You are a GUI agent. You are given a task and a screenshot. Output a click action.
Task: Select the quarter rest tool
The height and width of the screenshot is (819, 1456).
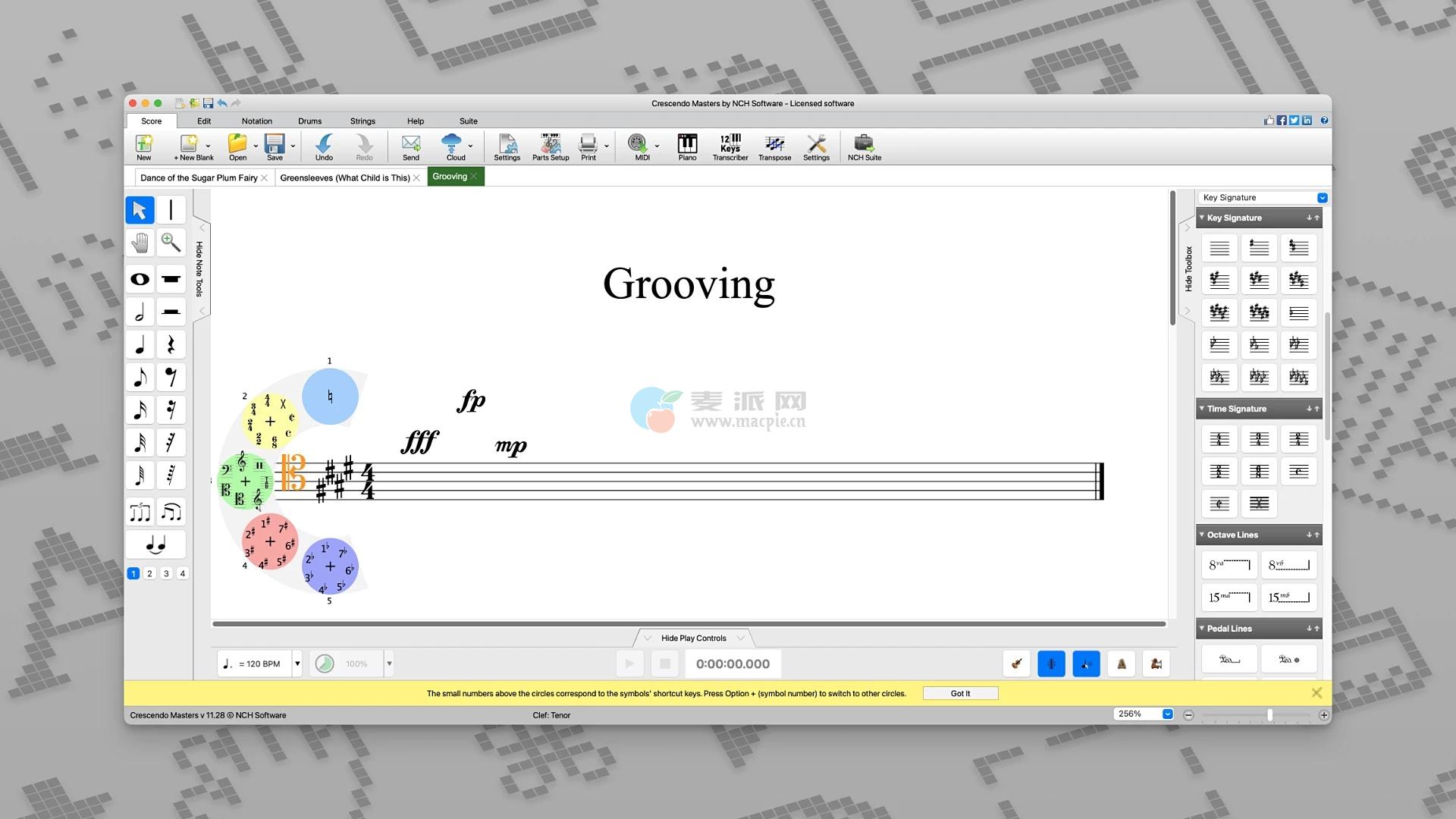click(x=171, y=345)
